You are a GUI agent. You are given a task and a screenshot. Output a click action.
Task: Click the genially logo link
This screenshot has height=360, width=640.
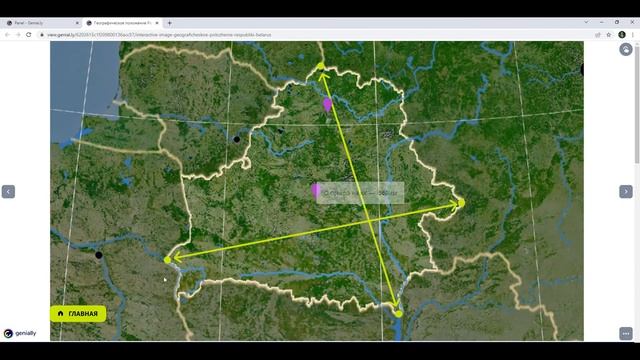tap(20, 333)
